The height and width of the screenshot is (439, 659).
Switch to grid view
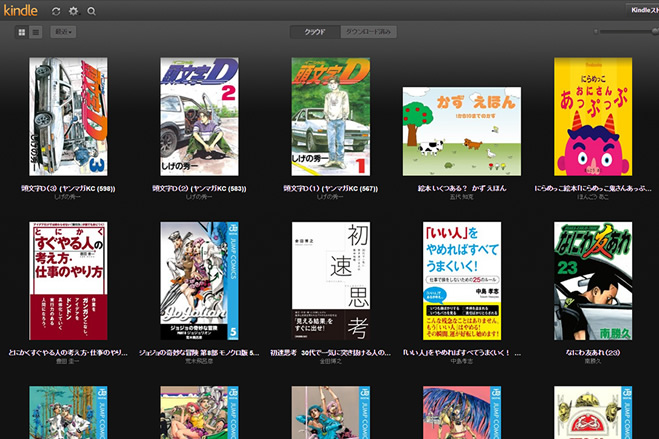[x=22, y=32]
